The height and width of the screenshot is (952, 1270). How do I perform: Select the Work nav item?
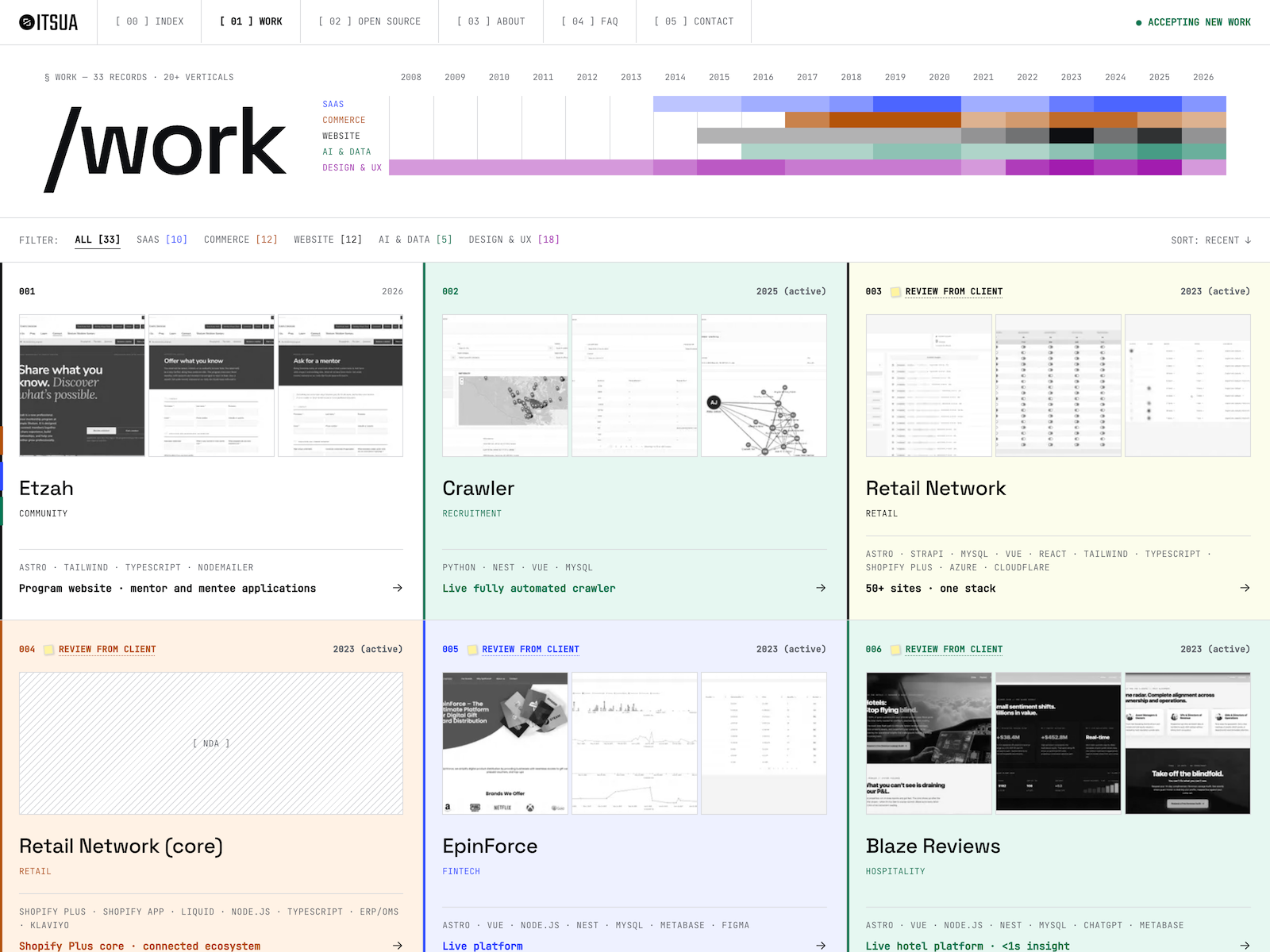251,21
